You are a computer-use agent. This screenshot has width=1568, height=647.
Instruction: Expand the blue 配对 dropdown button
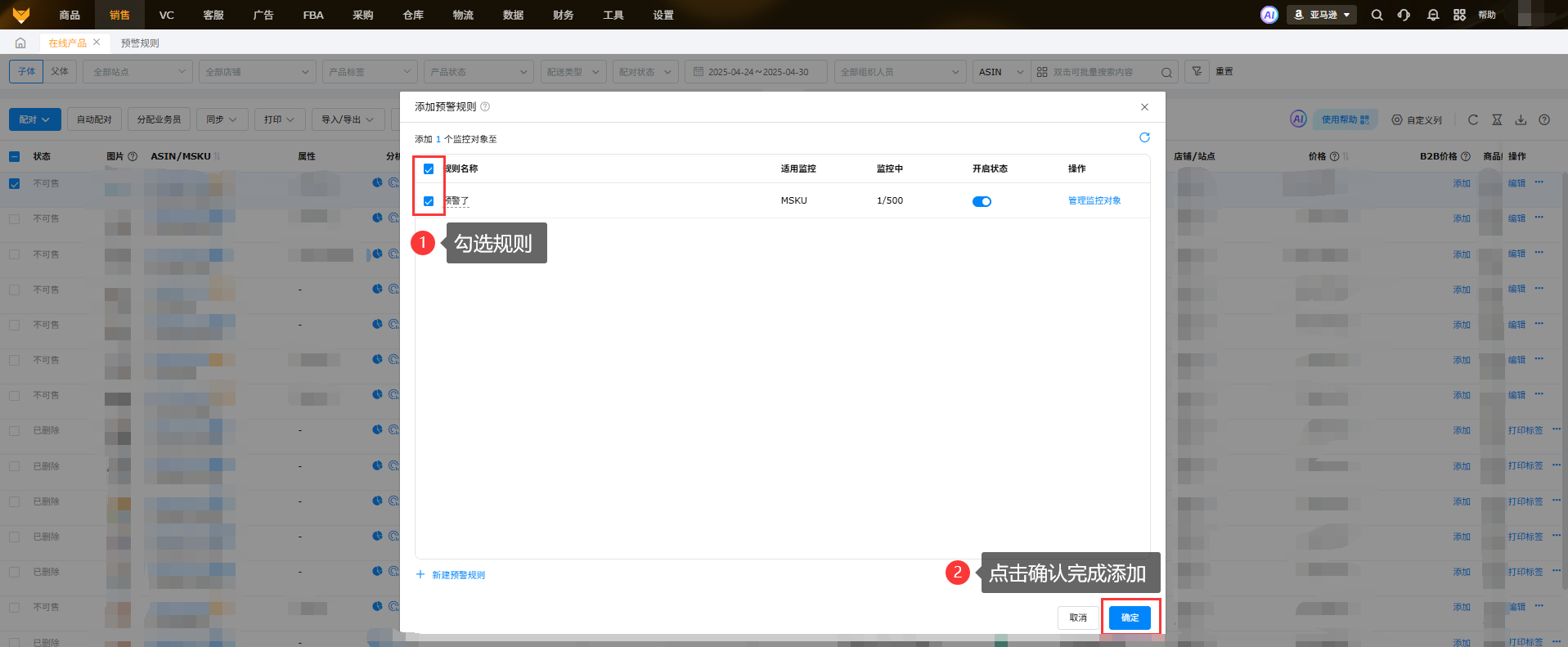(34, 119)
